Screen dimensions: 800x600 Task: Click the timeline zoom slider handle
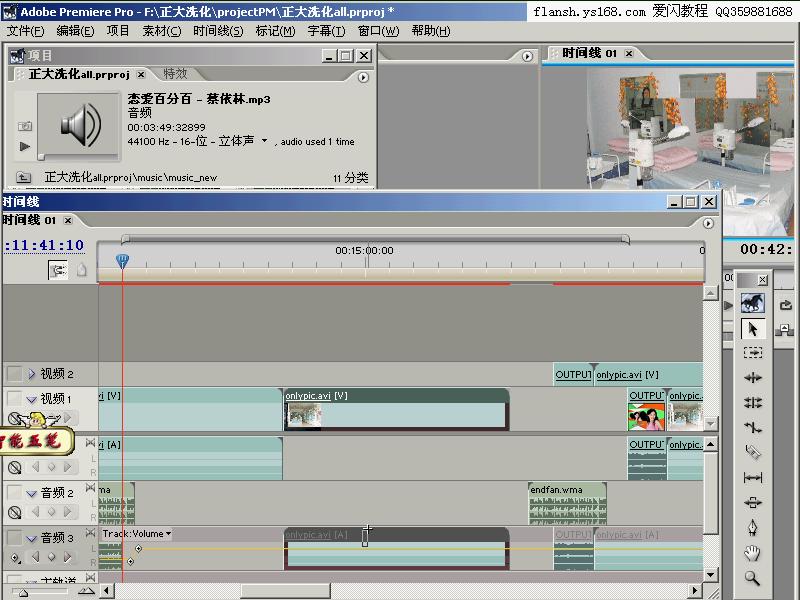(x=23, y=593)
